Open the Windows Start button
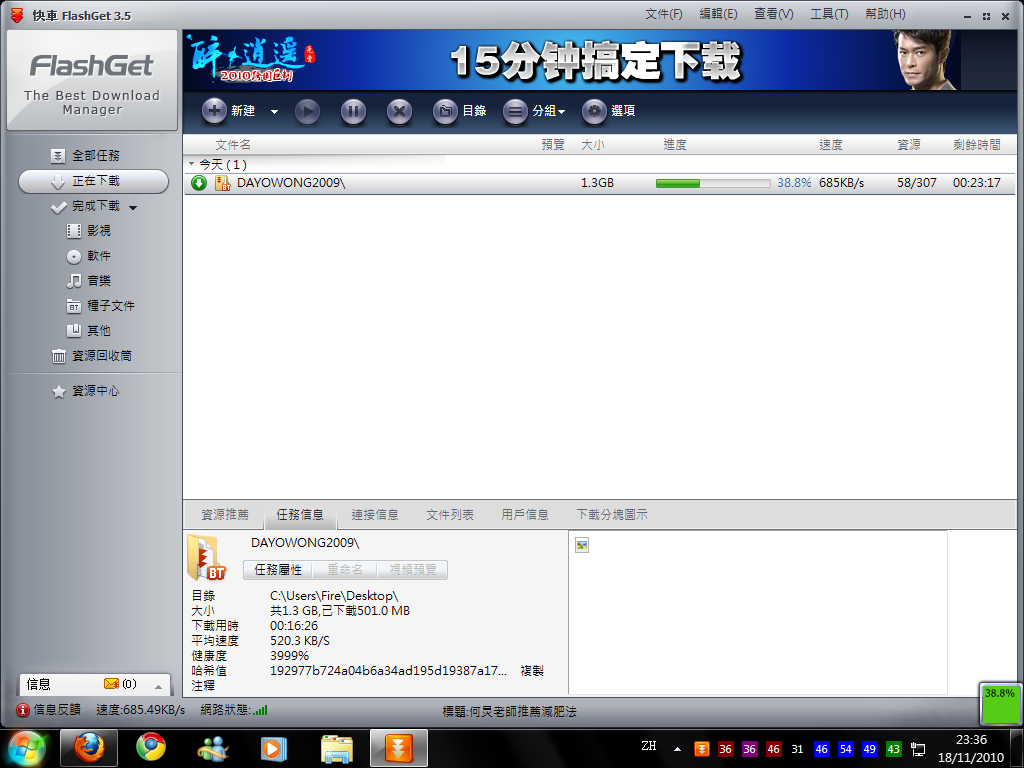The image size is (1024, 768). click(x=27, y=748)
